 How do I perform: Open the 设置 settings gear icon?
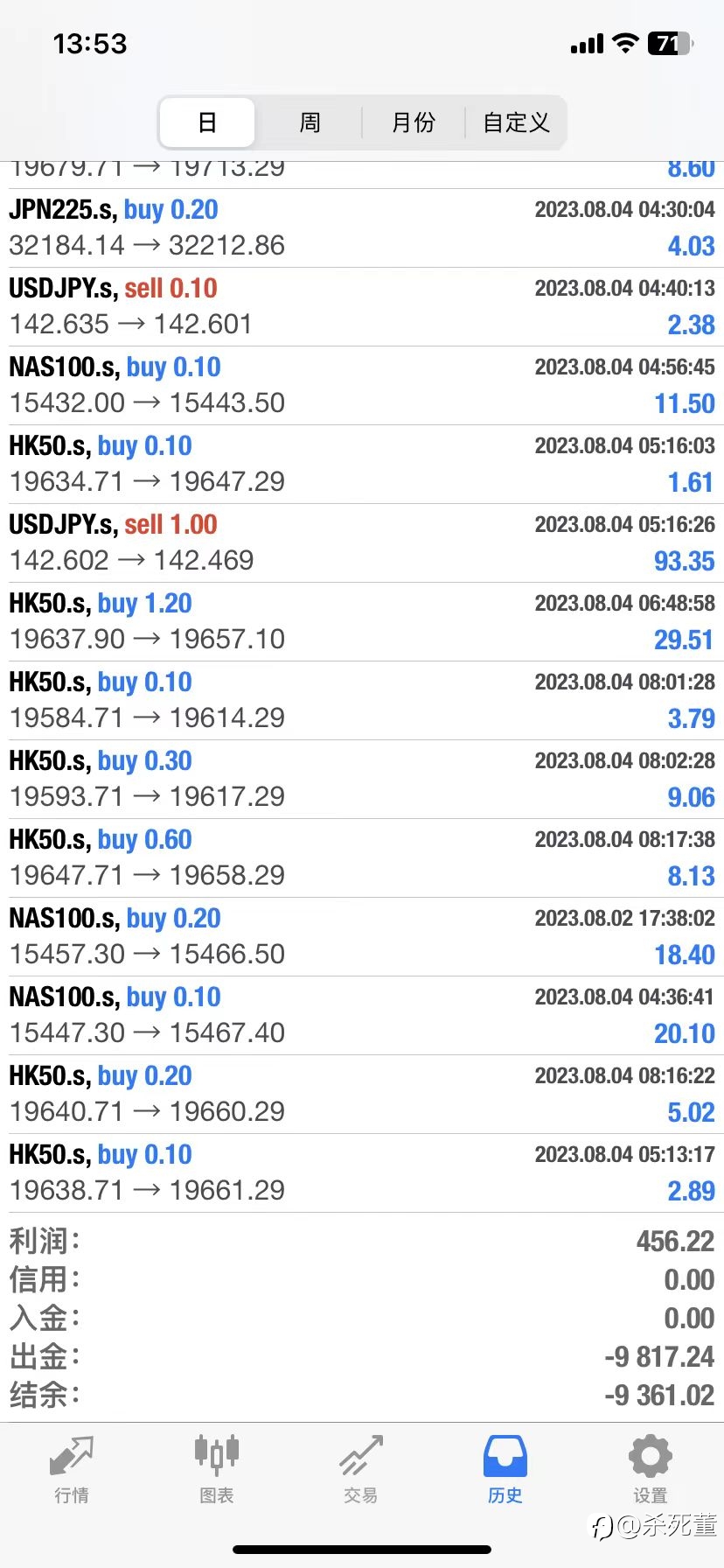650,1456
